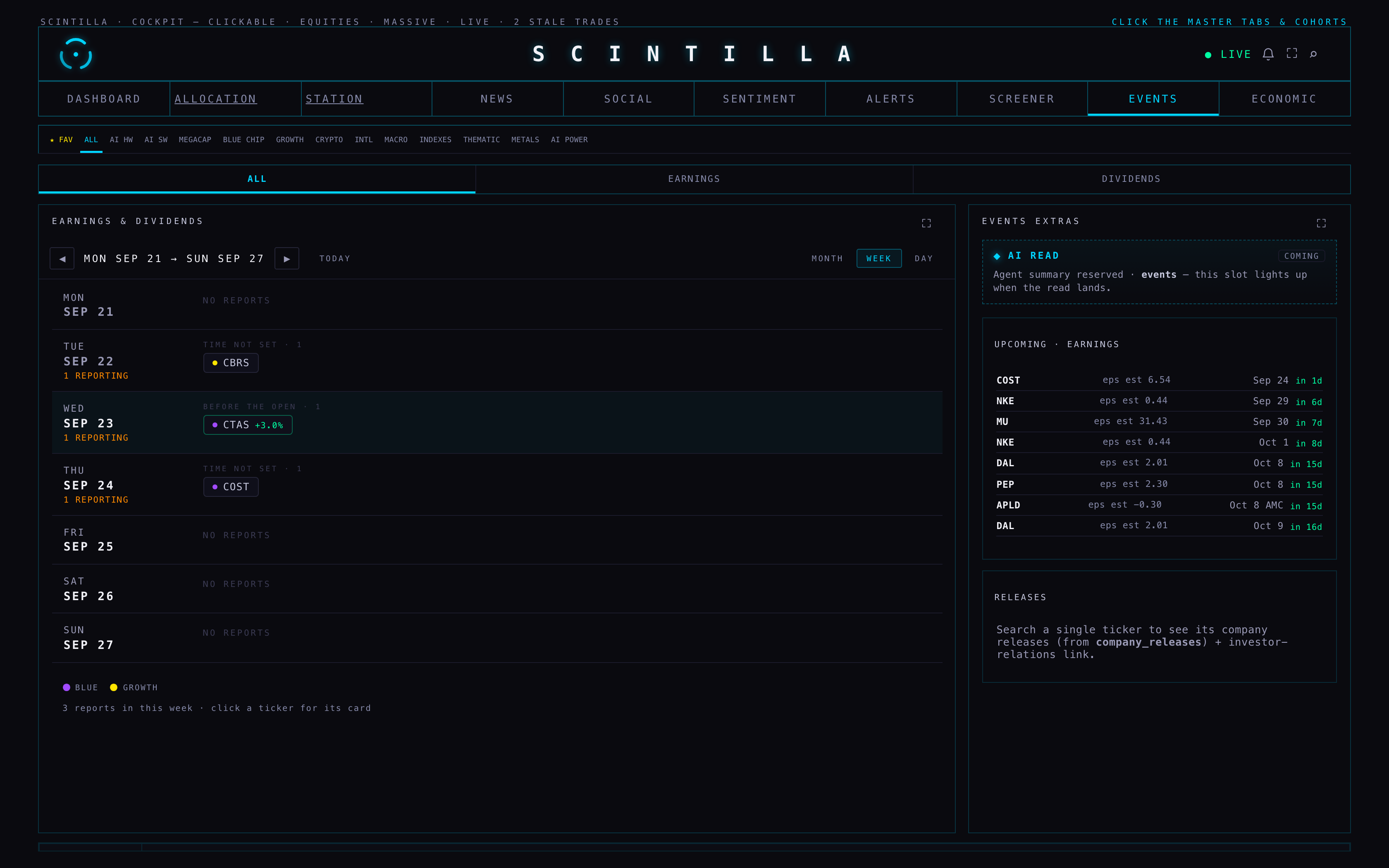Select MU row eps est 31.43
Screen dimensions: 1389x868
(1159, 421)
